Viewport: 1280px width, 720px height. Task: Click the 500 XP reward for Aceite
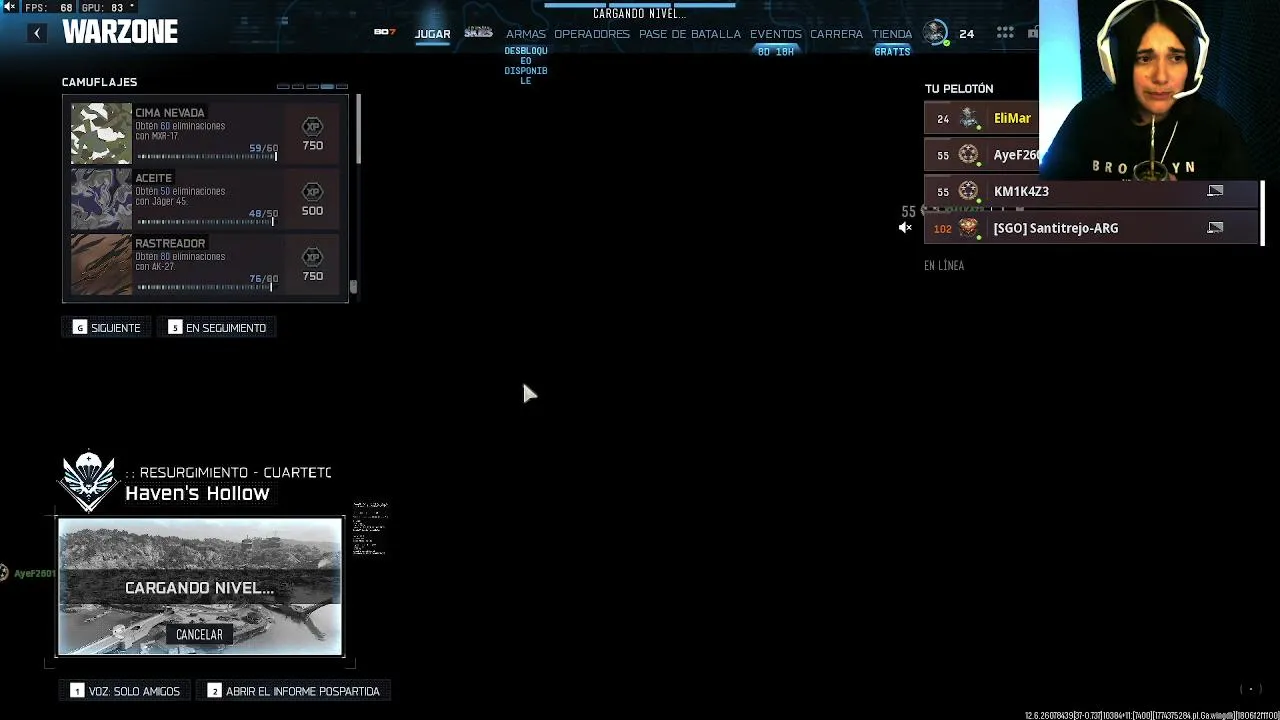point(312,211)
